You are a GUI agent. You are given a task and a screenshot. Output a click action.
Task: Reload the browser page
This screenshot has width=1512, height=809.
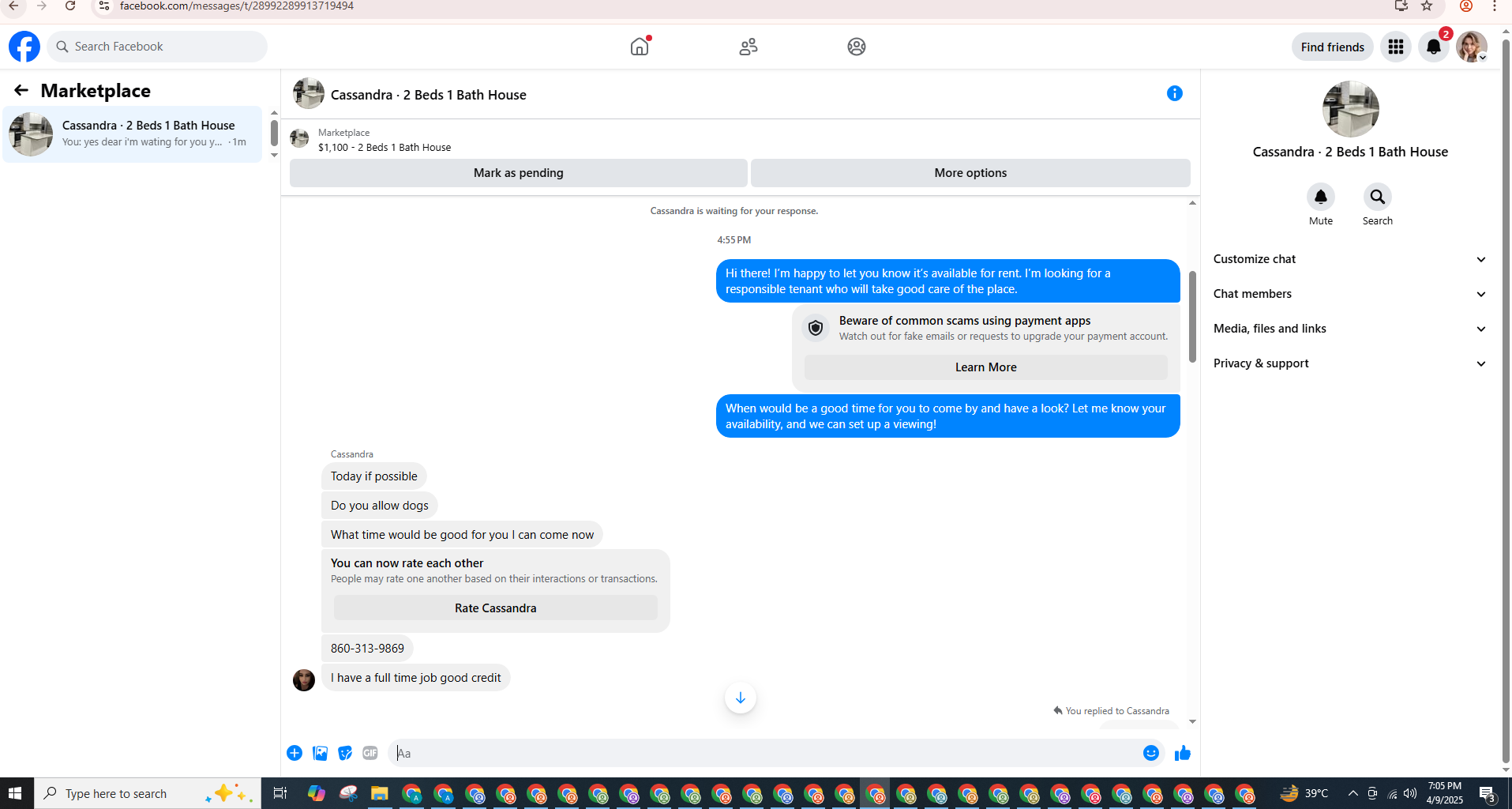pos(70,6)
